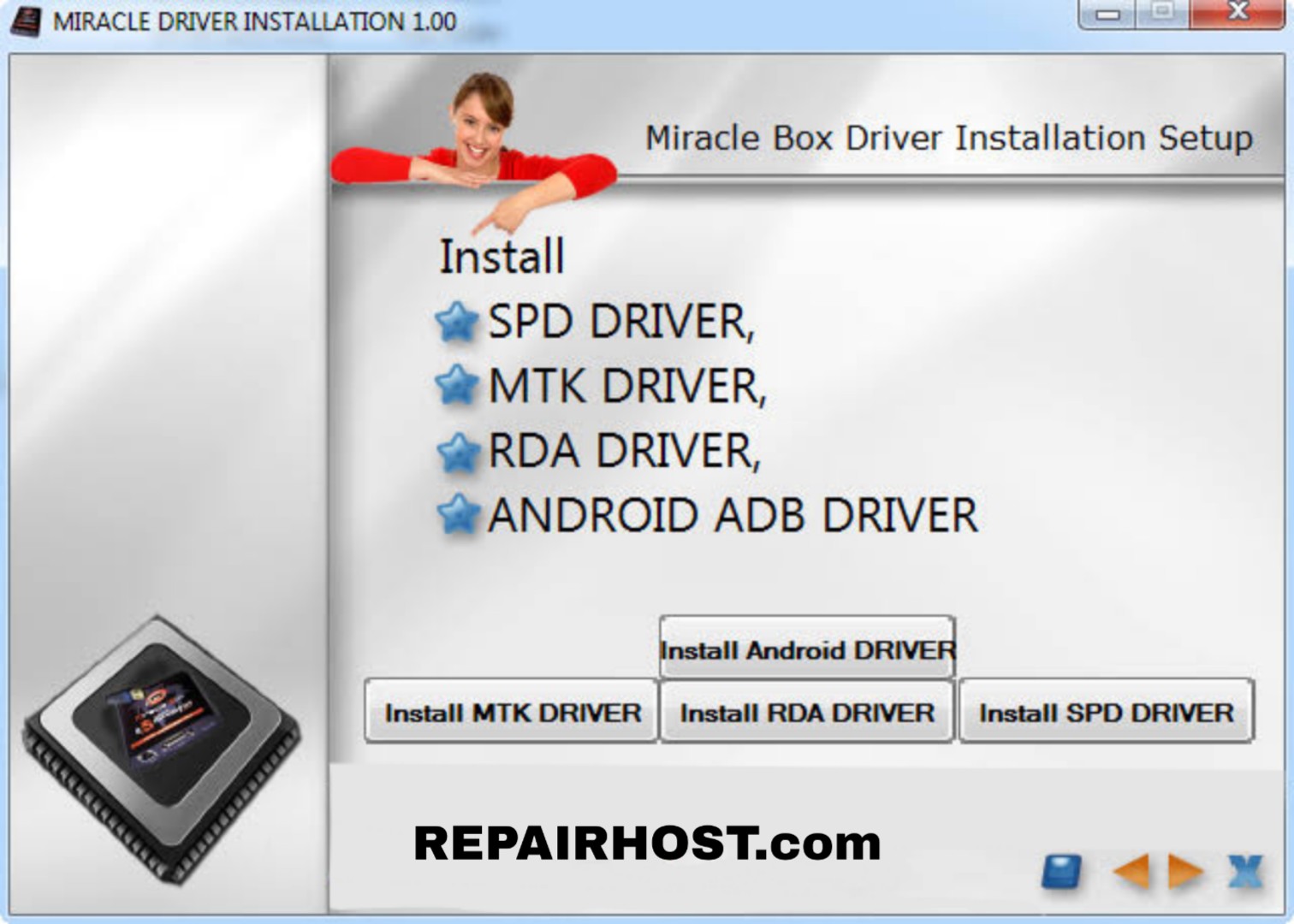Screen dimensions: 1294x924
Task: Click the star beside MTK DRIVER
Action: pos(456,385)
